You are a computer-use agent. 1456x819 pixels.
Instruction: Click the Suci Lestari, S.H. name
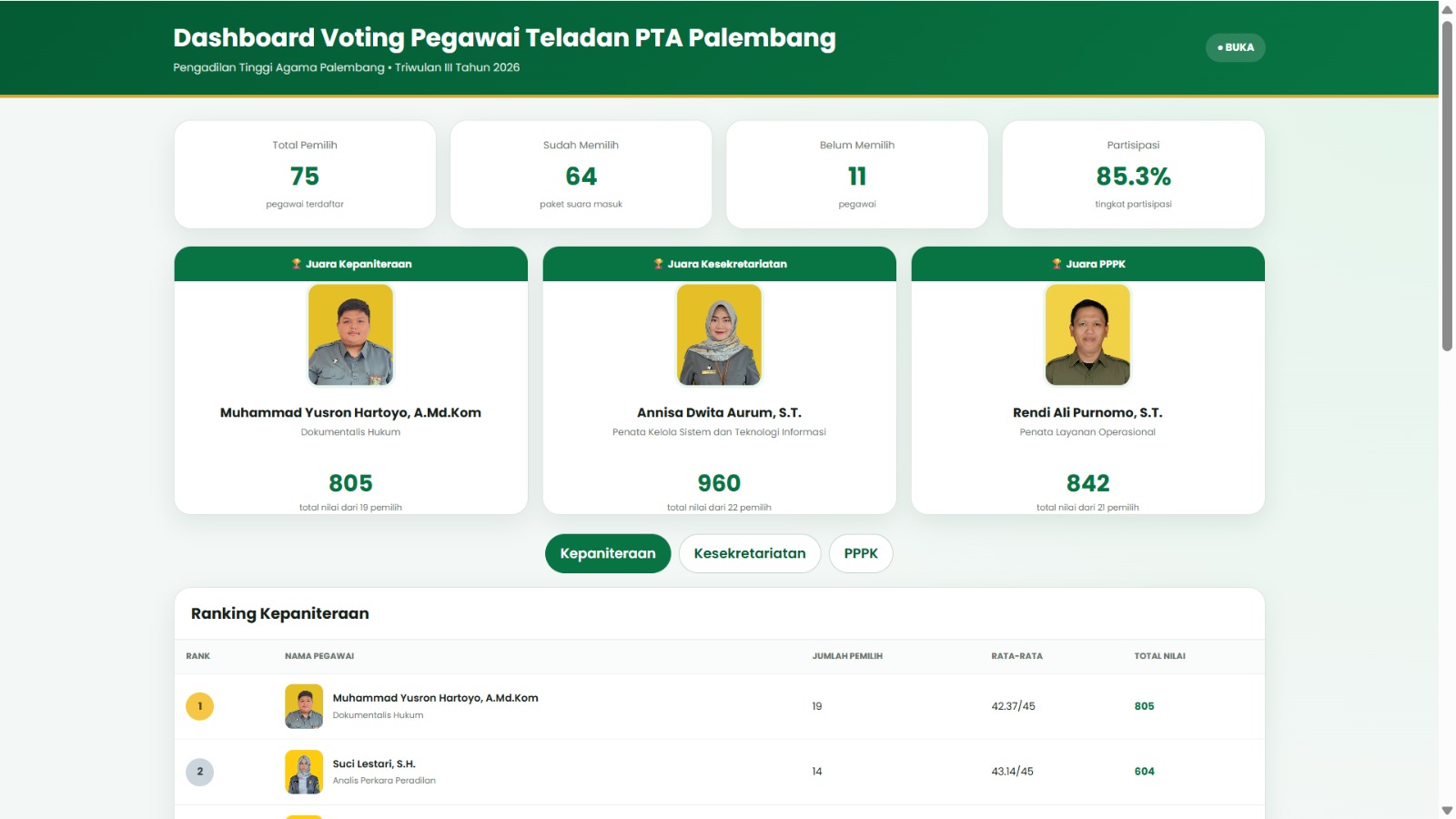(374, 763)
